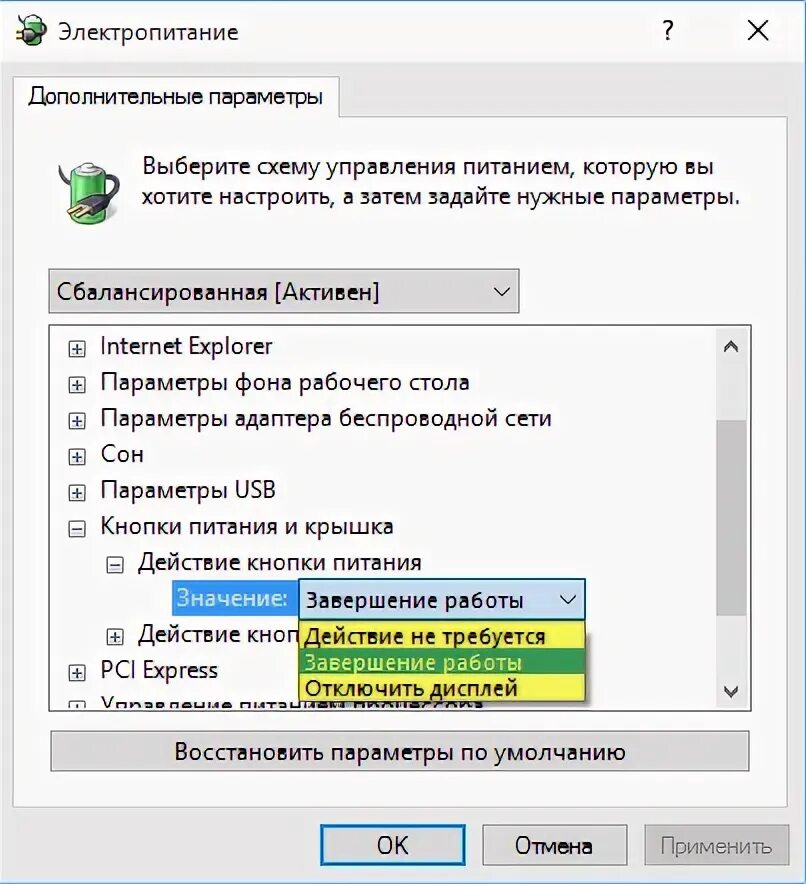This screenshot has width=806, height=884.
Task: Expand Параметры адаптера беспроводной сети node
Action: coord(77,421)
